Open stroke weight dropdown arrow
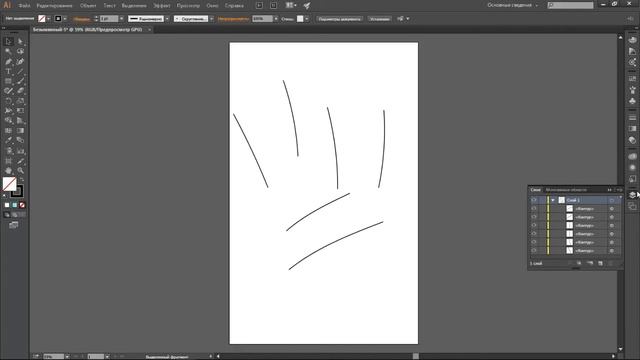The image size is (640, 360). (x=122, y=19)
